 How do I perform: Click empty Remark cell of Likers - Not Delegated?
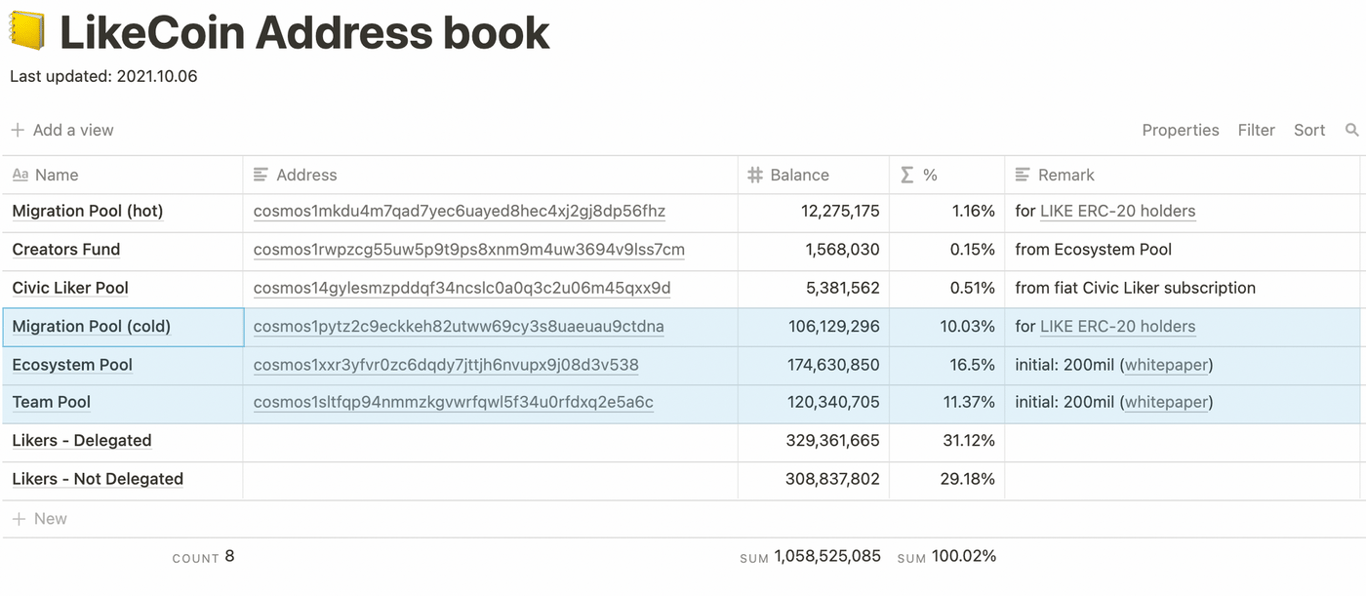click(x=1182, y=479)
